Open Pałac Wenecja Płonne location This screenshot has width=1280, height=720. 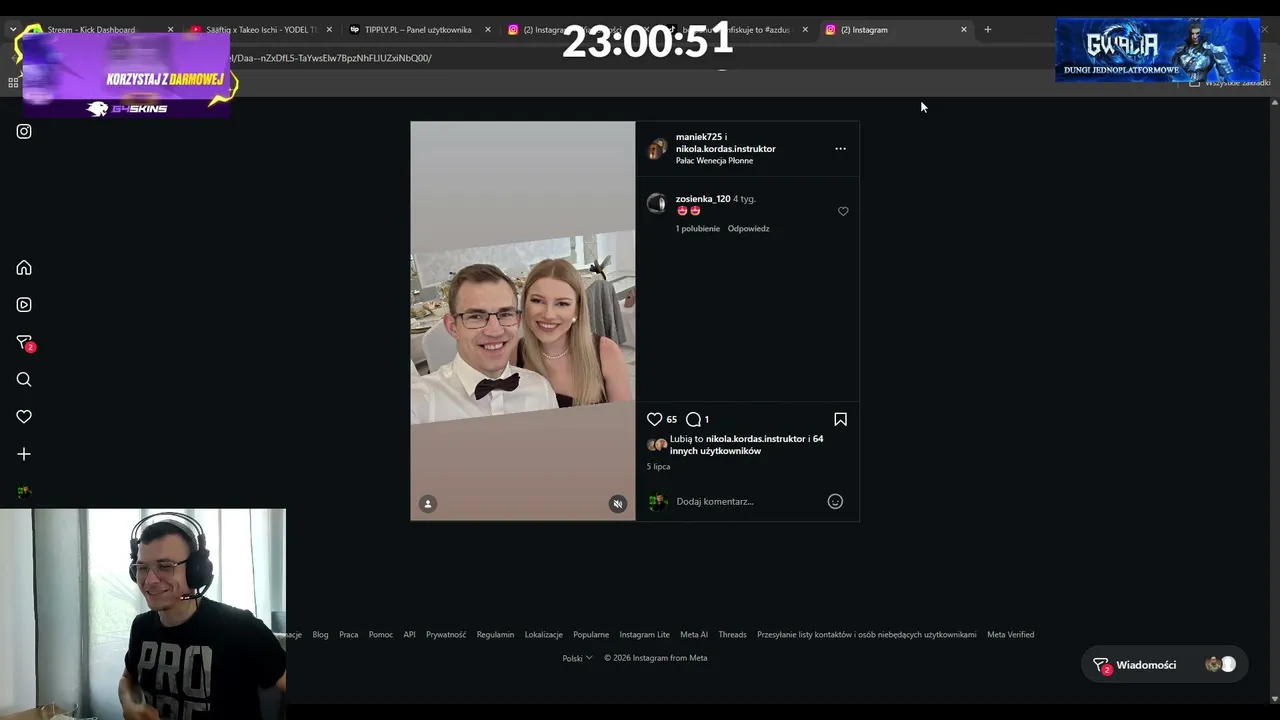(714, 161)
